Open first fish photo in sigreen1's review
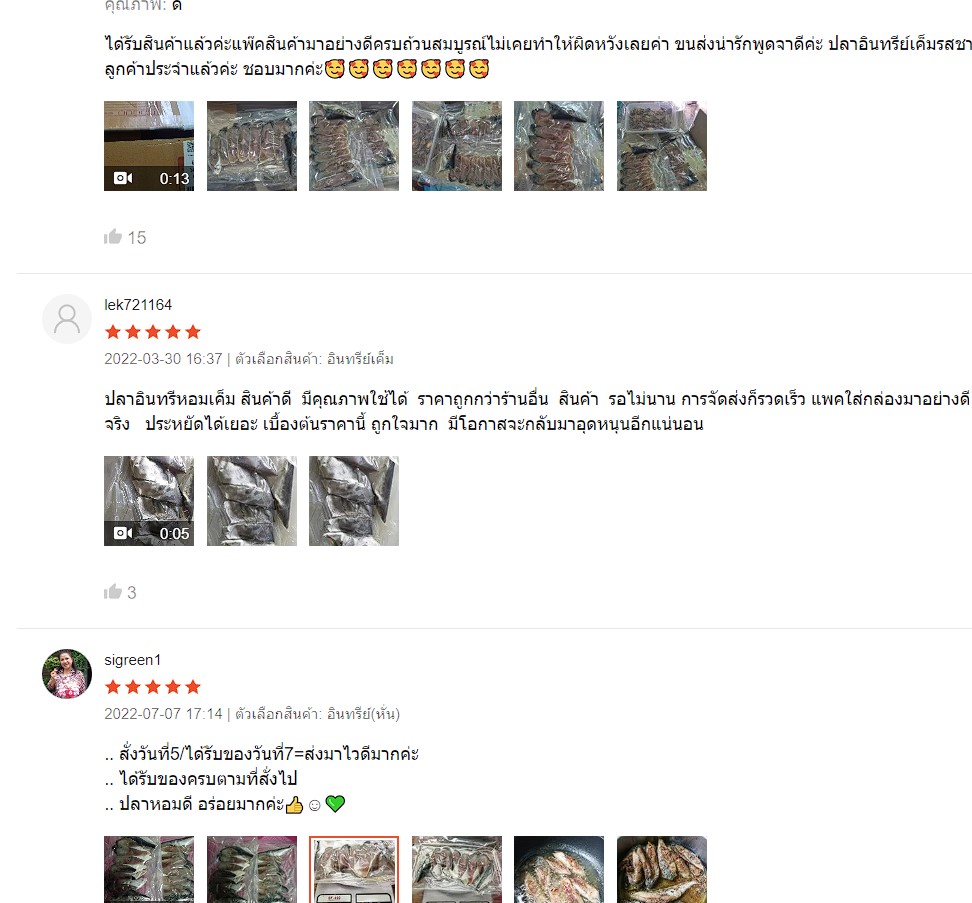This screenshot has height=903, width=972. click(149, 870)
